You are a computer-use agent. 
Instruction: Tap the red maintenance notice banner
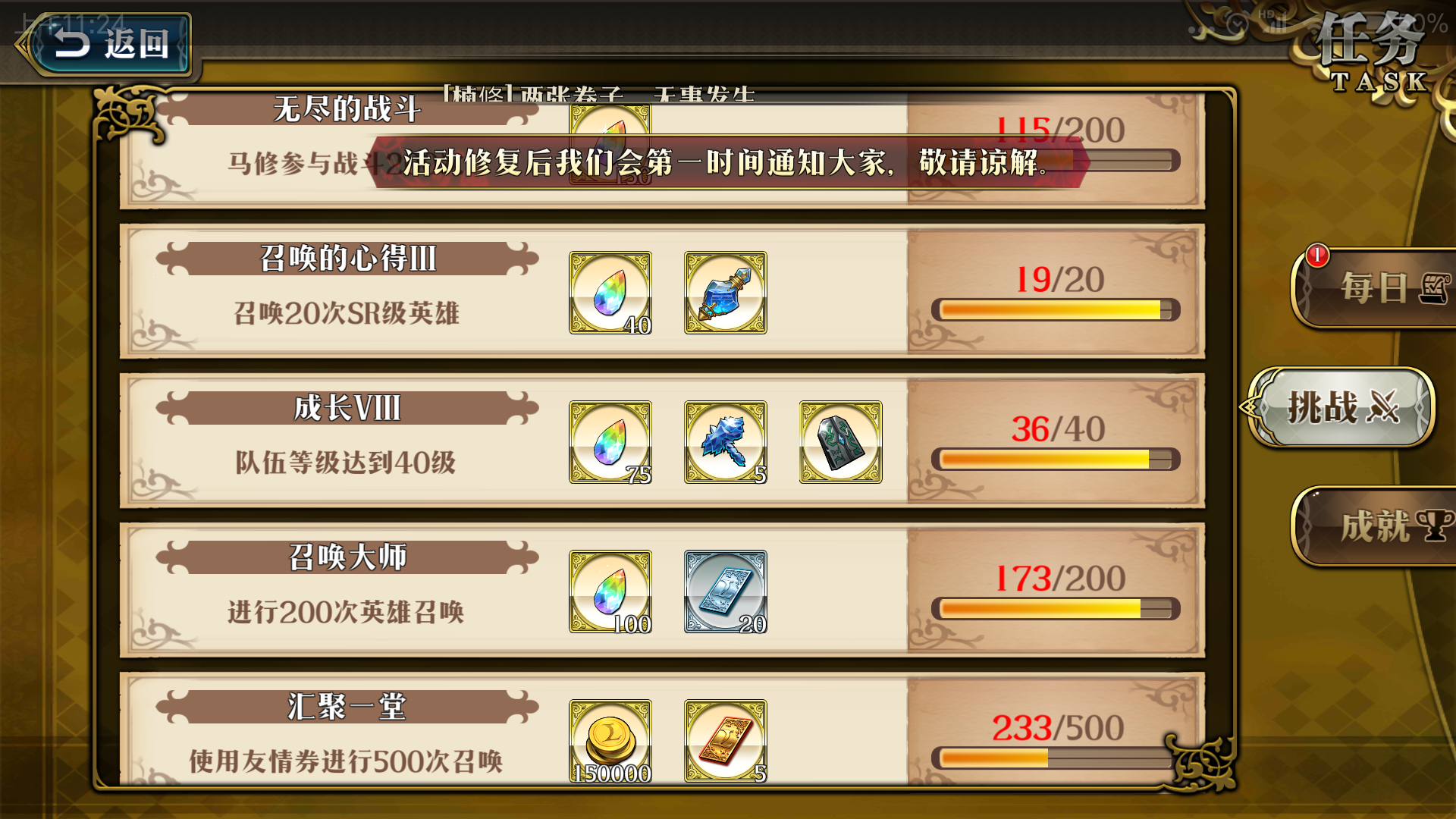(728, 162)
